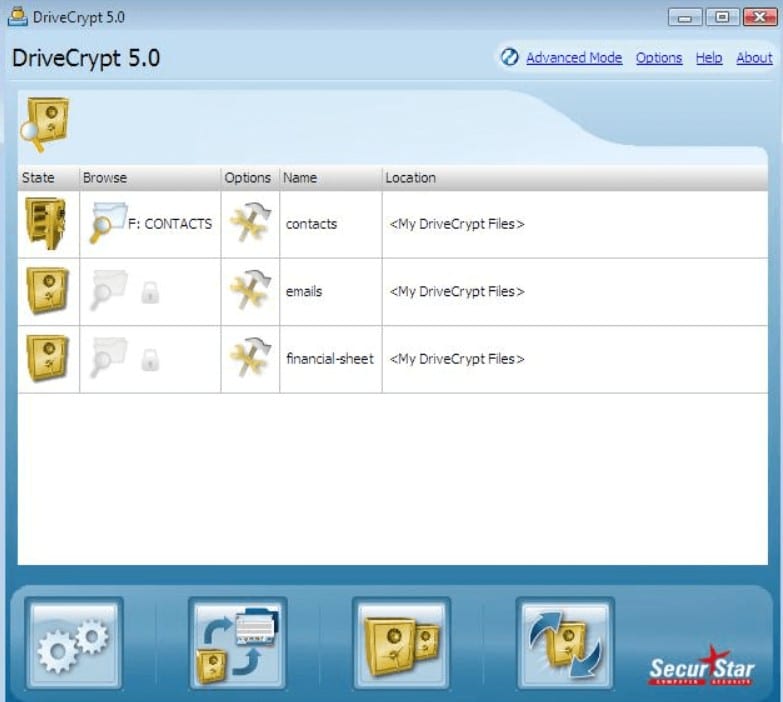Click the Options column header
The image size is (783, 702).
pos(250,178)
